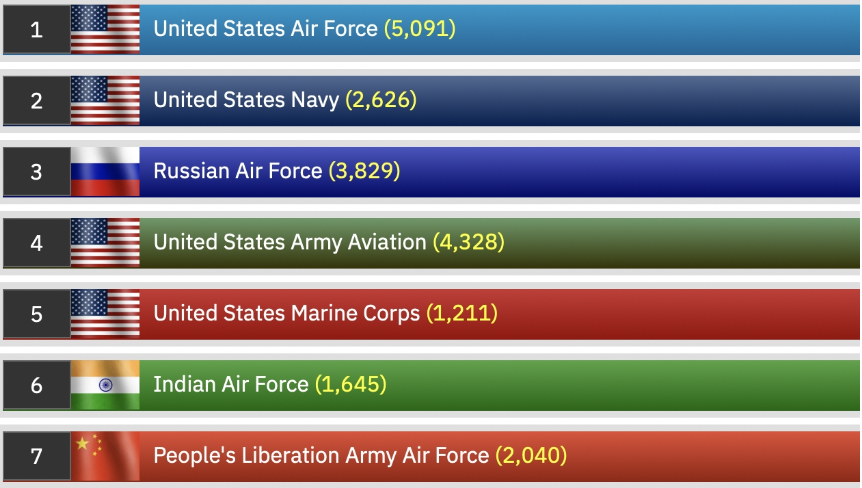862x488 pixels.
Task: Click the rank number 4 box
Action: (x=37, y=242)
